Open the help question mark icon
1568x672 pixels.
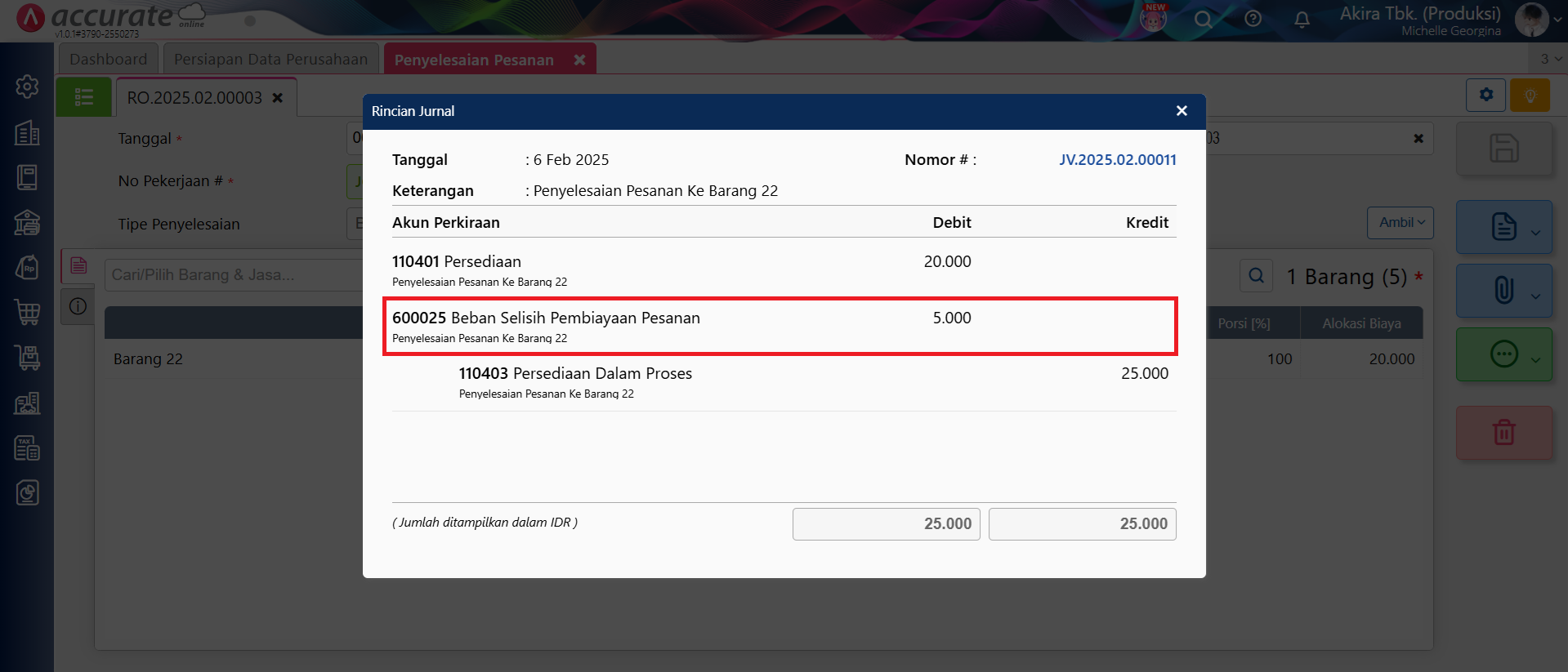point(1253,19)
